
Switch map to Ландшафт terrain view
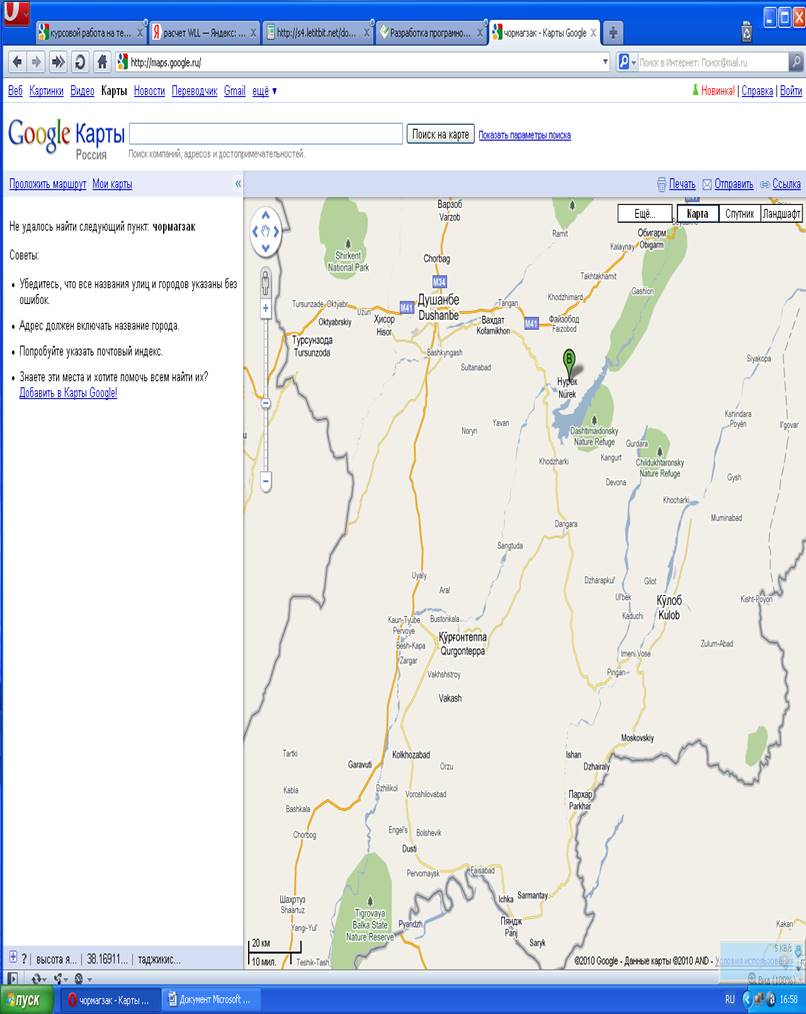[x=781, y=213]
